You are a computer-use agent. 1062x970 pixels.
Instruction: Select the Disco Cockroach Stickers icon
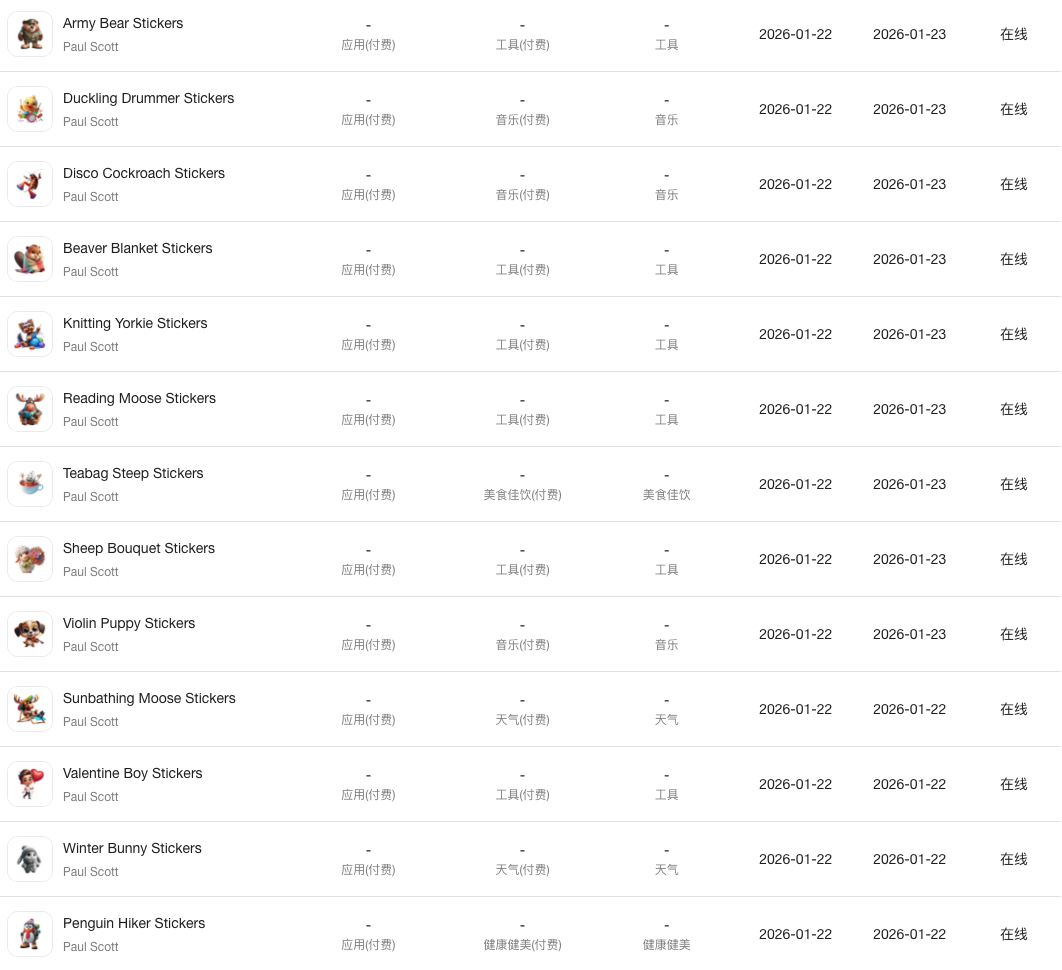[30, 184]
